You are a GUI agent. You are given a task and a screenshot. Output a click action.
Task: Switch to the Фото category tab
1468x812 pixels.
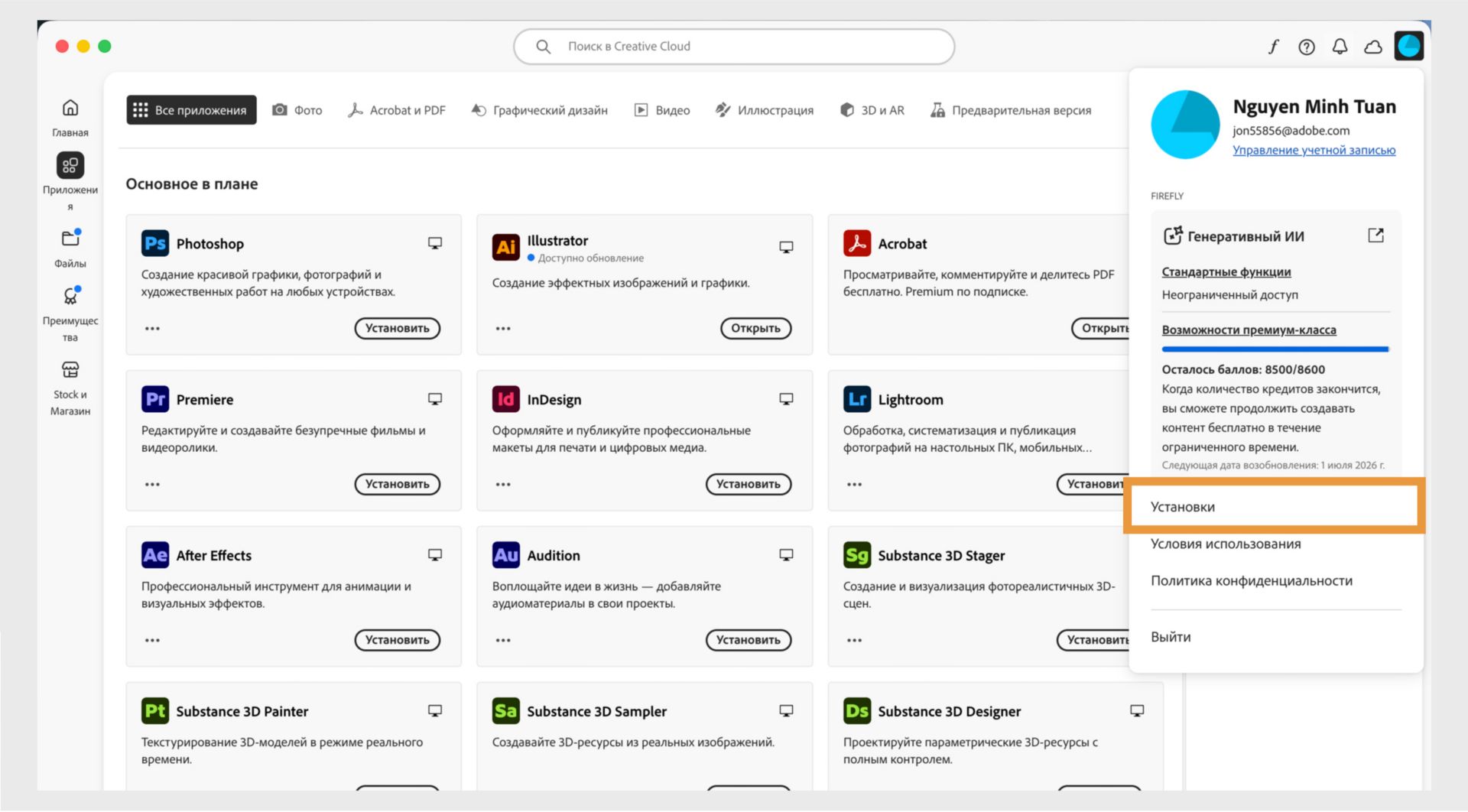(297, 110)
